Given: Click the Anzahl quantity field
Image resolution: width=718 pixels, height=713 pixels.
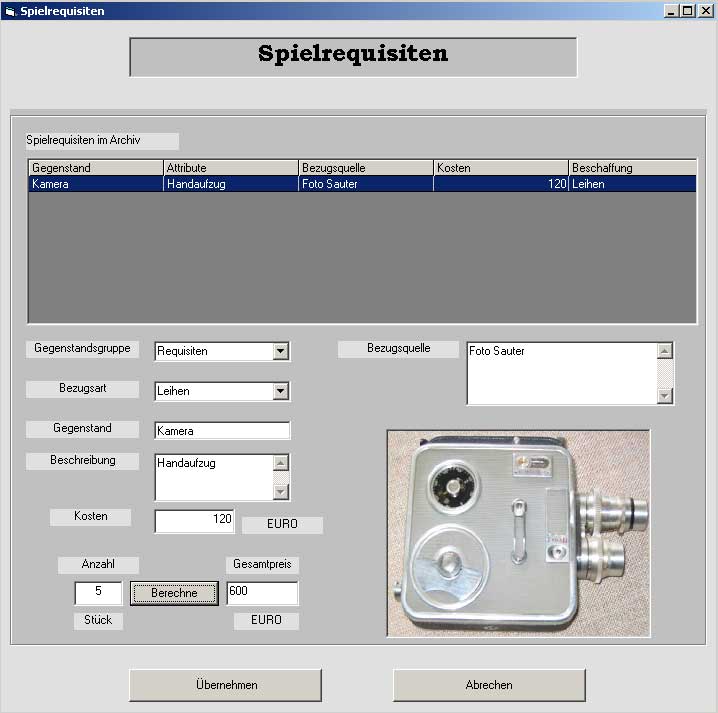Looking at the screenshot, I should 98,593.
